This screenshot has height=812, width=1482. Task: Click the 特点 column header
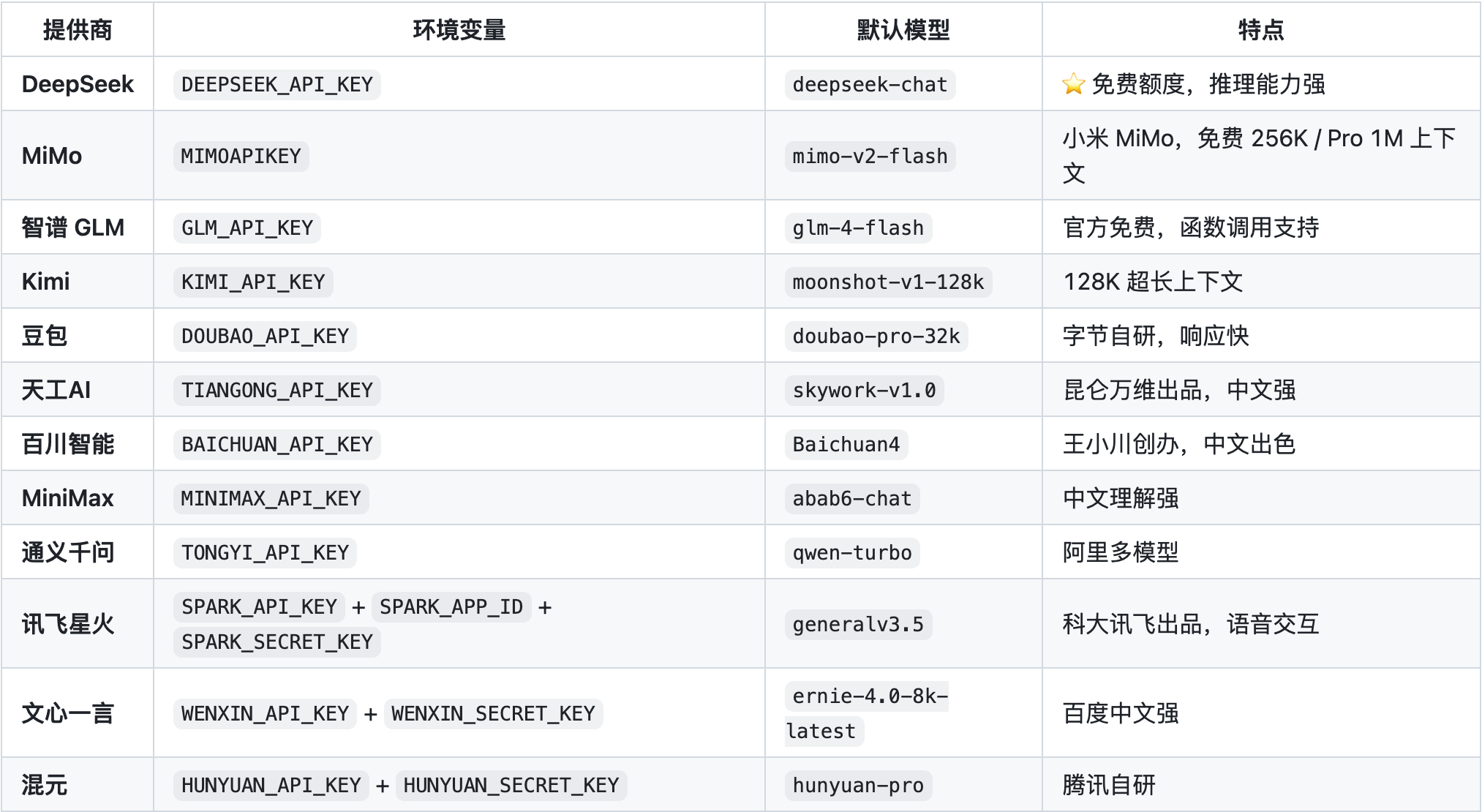click(x=1261, y=30)
